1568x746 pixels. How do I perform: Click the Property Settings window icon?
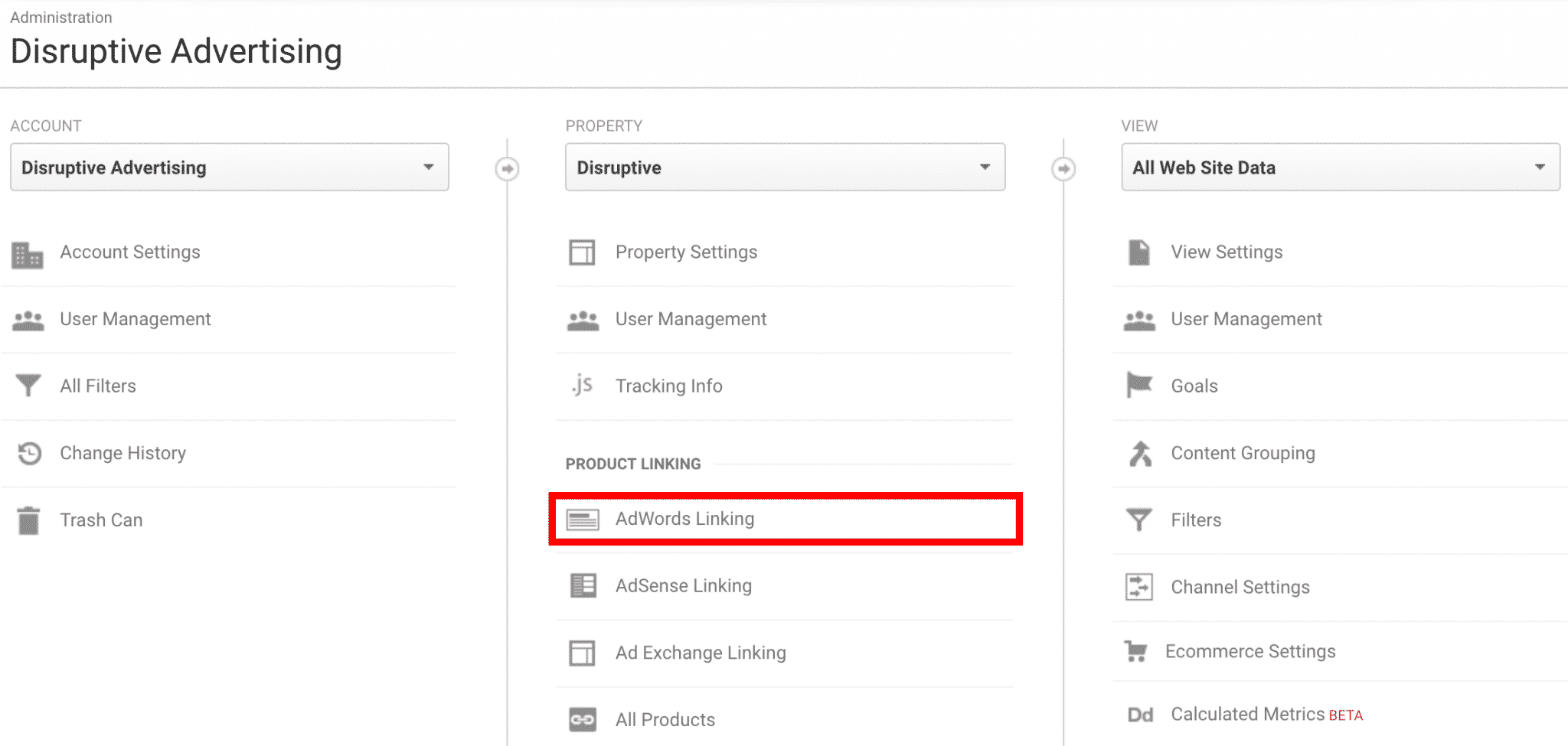[x=582, y=252]
